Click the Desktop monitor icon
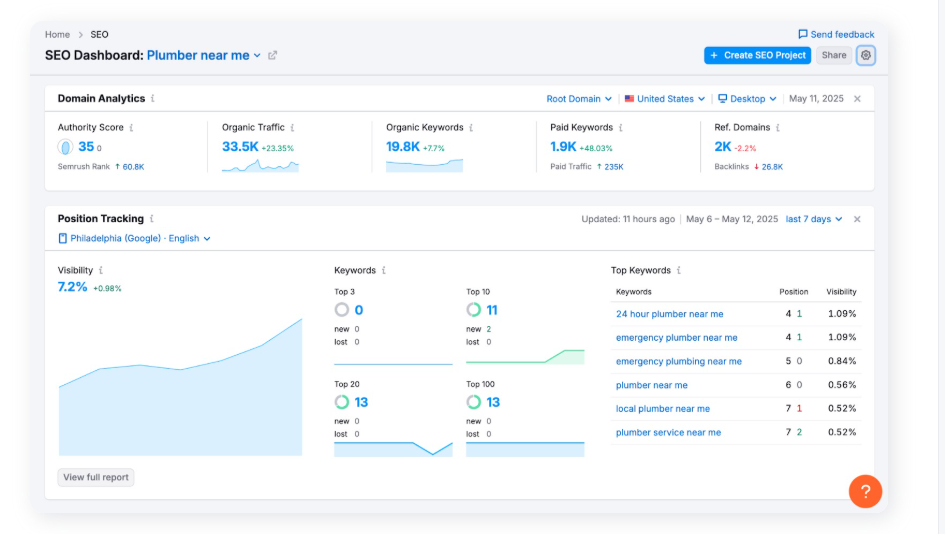 coord(723,99)
